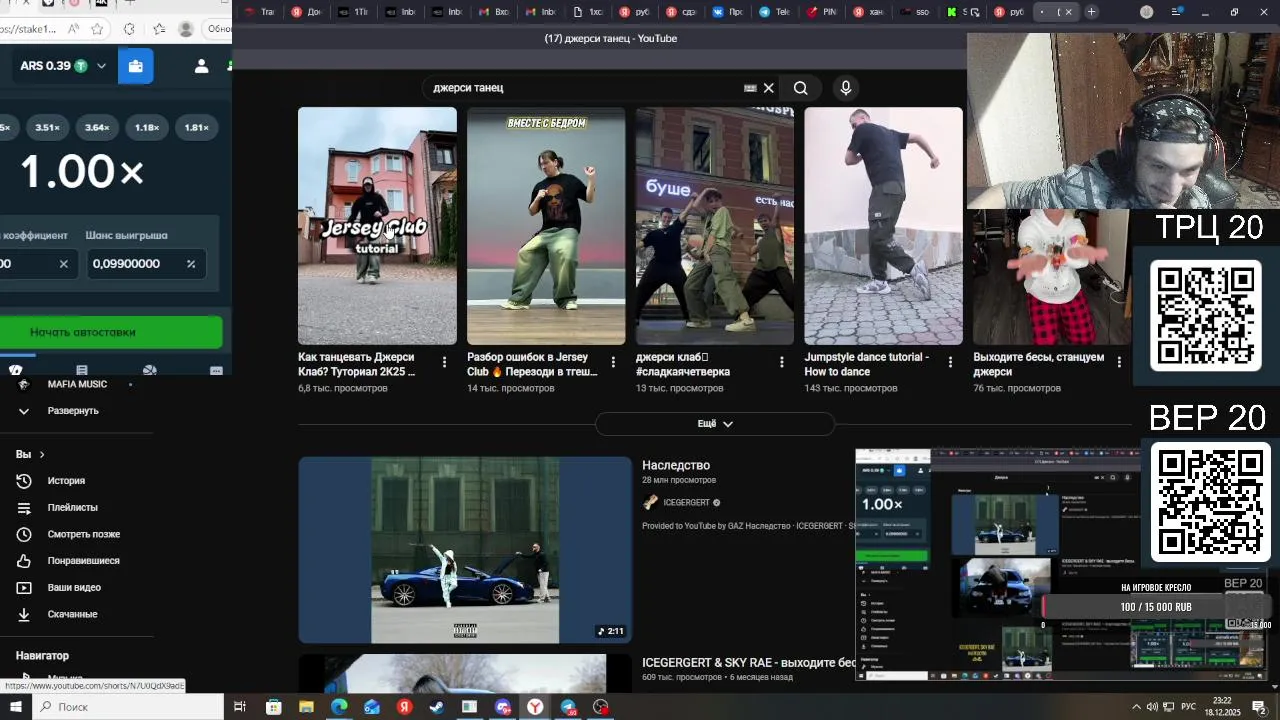The width and height of the screenshot is (1280, 720).
Task: Switch input language РУС in tray
Action: [x=1189, y=707]
